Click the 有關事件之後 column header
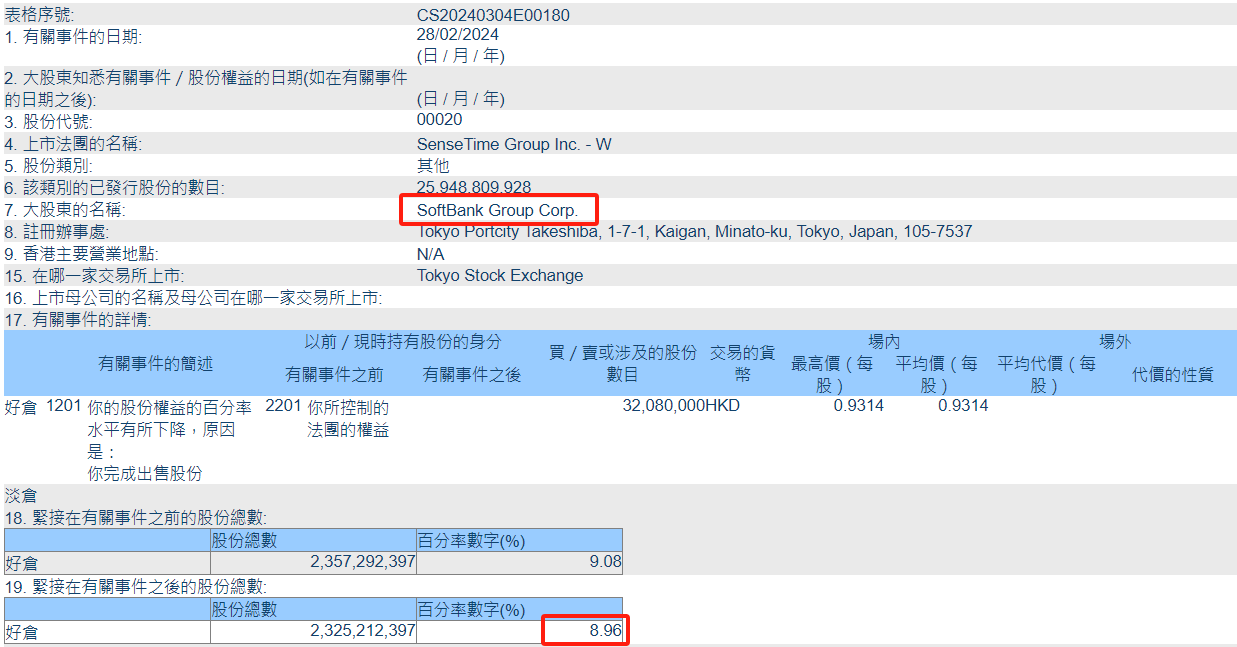 click(472, 375)
